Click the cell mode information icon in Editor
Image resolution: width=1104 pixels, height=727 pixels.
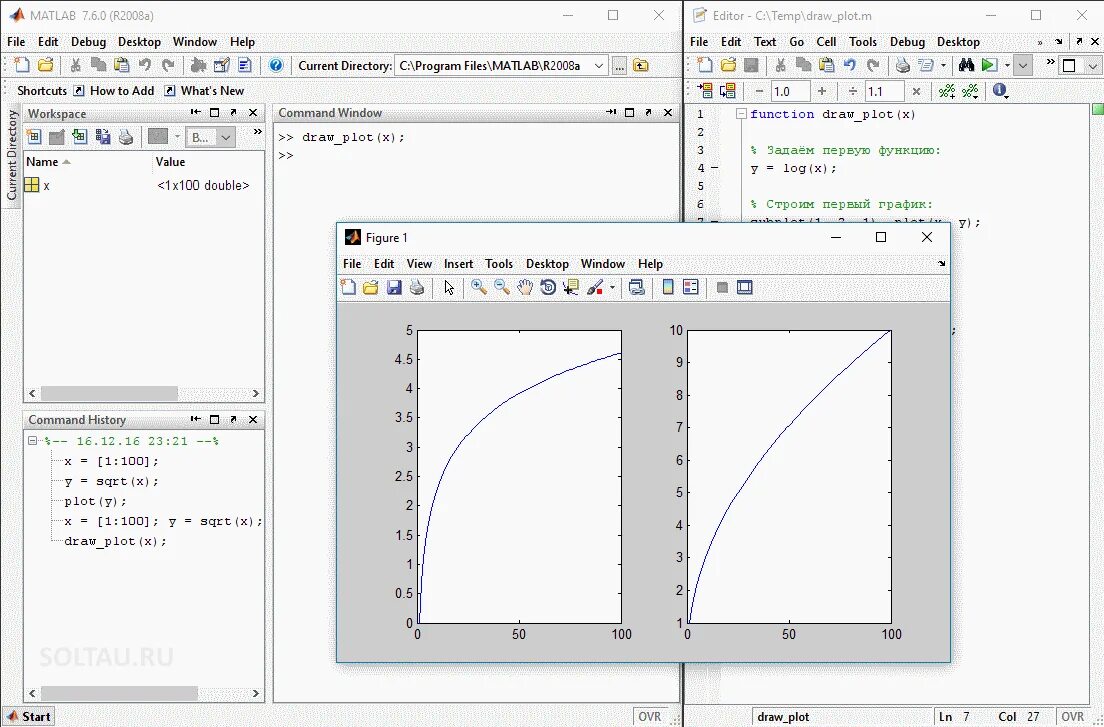pyautogui.click(x=1000, y=91)
